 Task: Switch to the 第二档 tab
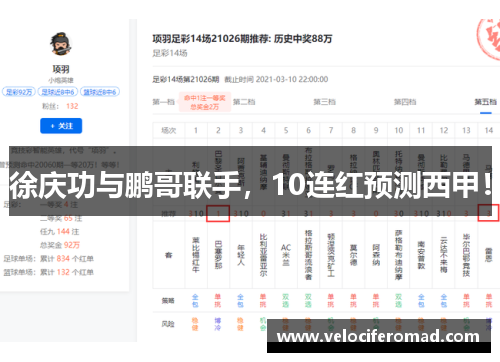point(244,102)
